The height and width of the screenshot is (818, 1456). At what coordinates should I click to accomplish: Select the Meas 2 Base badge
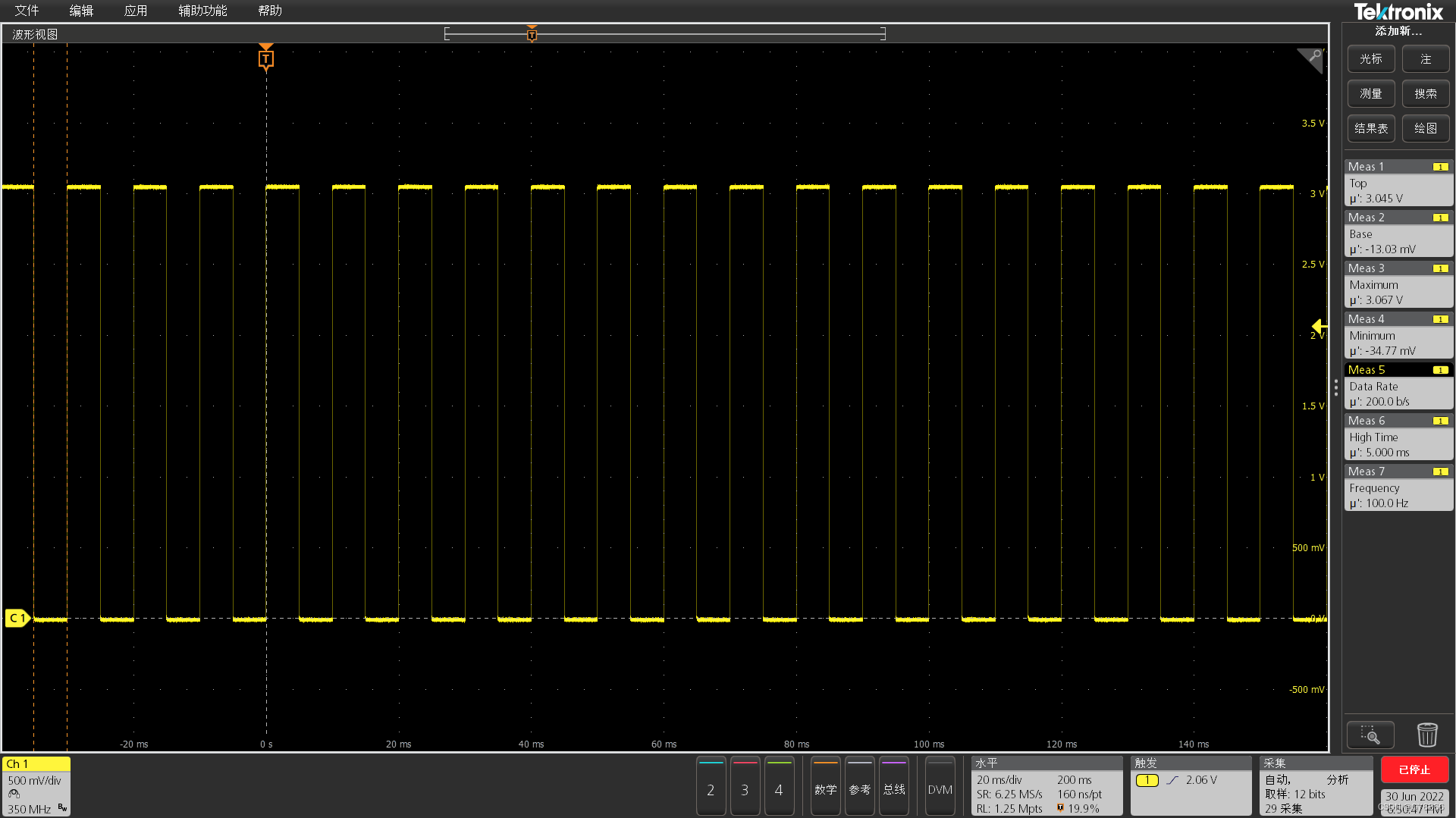pyautogui.click(x=1398, y=233)
